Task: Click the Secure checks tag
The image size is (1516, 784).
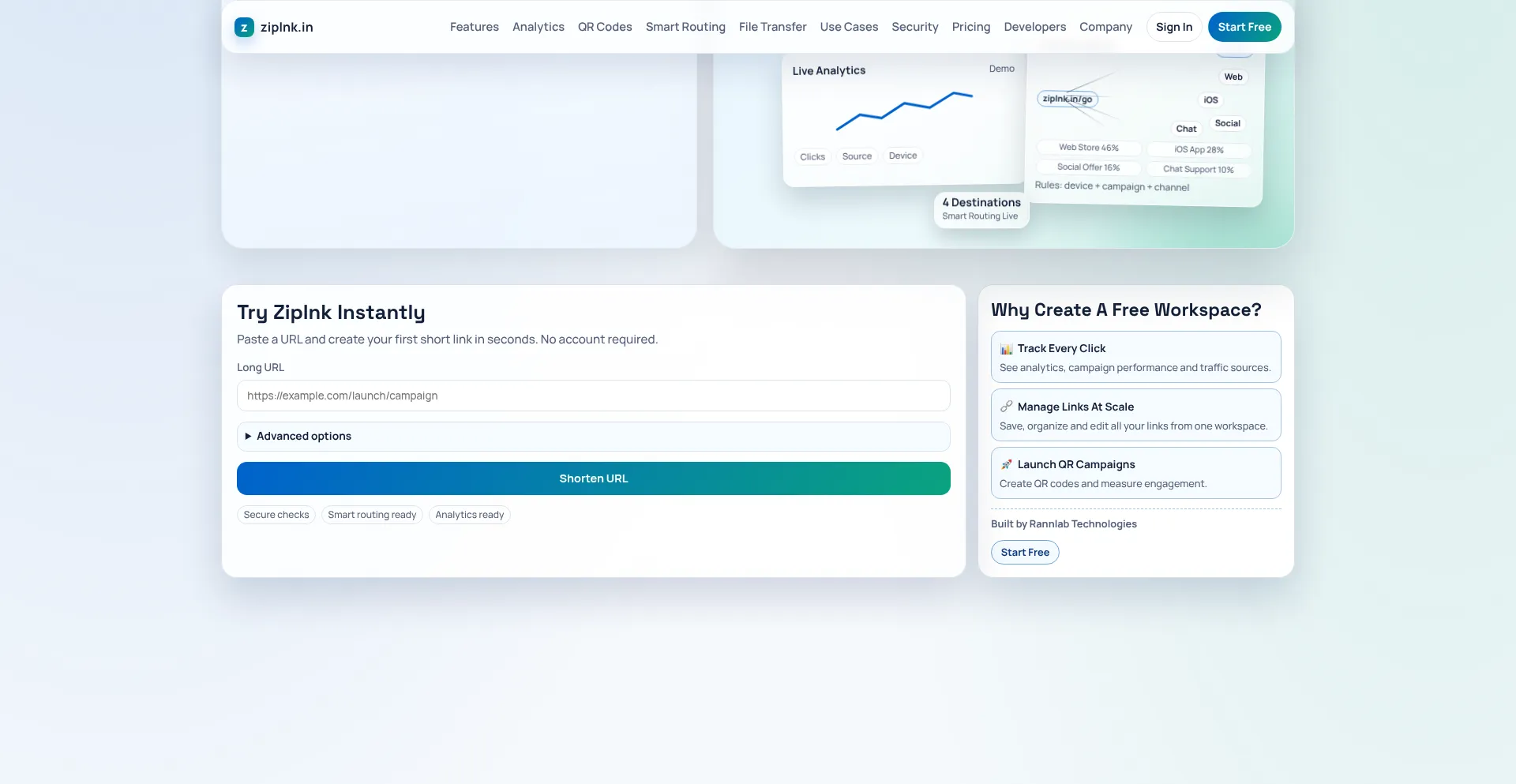Action: (276, 515)
